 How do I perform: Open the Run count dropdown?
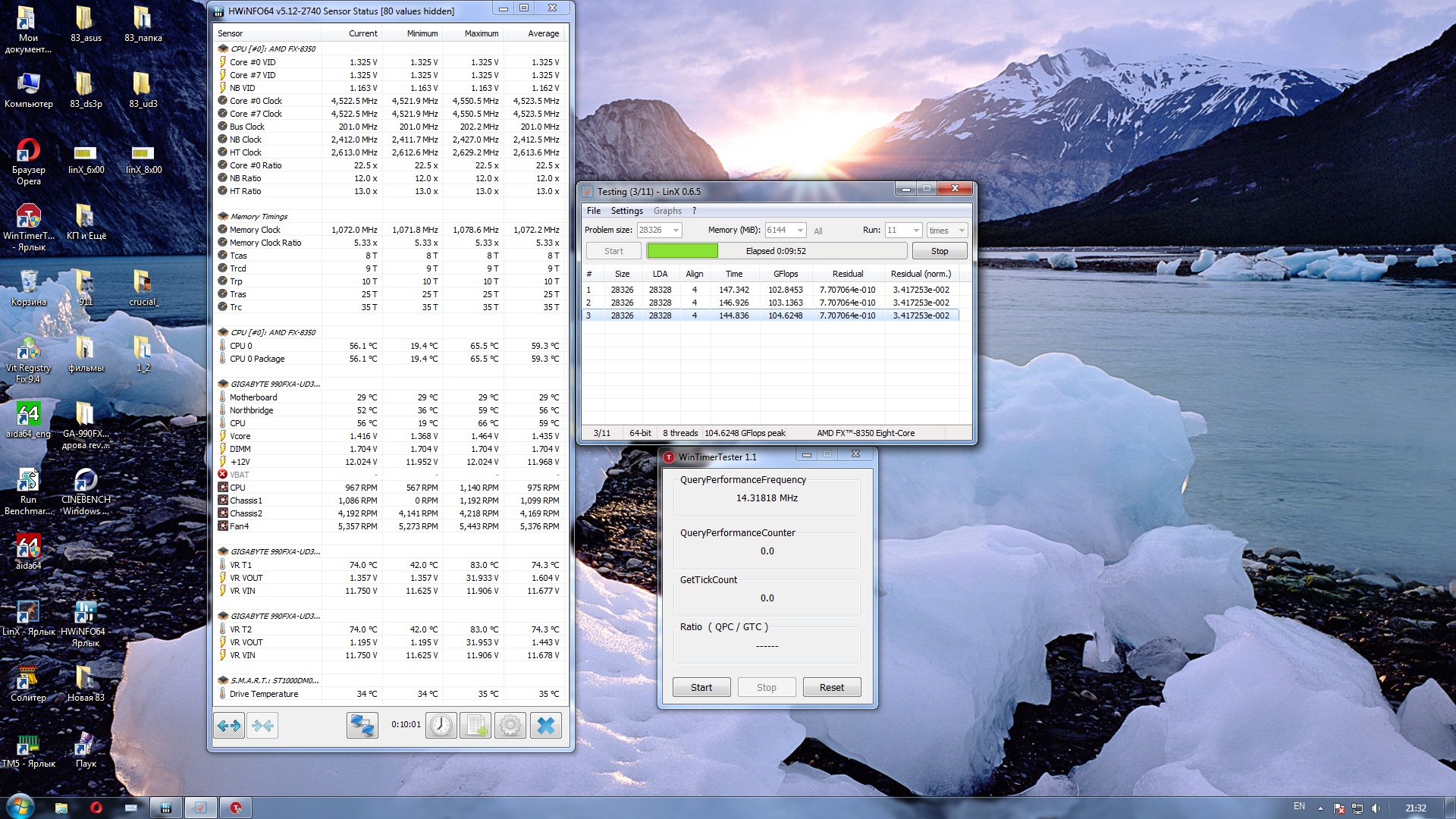[916, 231]
